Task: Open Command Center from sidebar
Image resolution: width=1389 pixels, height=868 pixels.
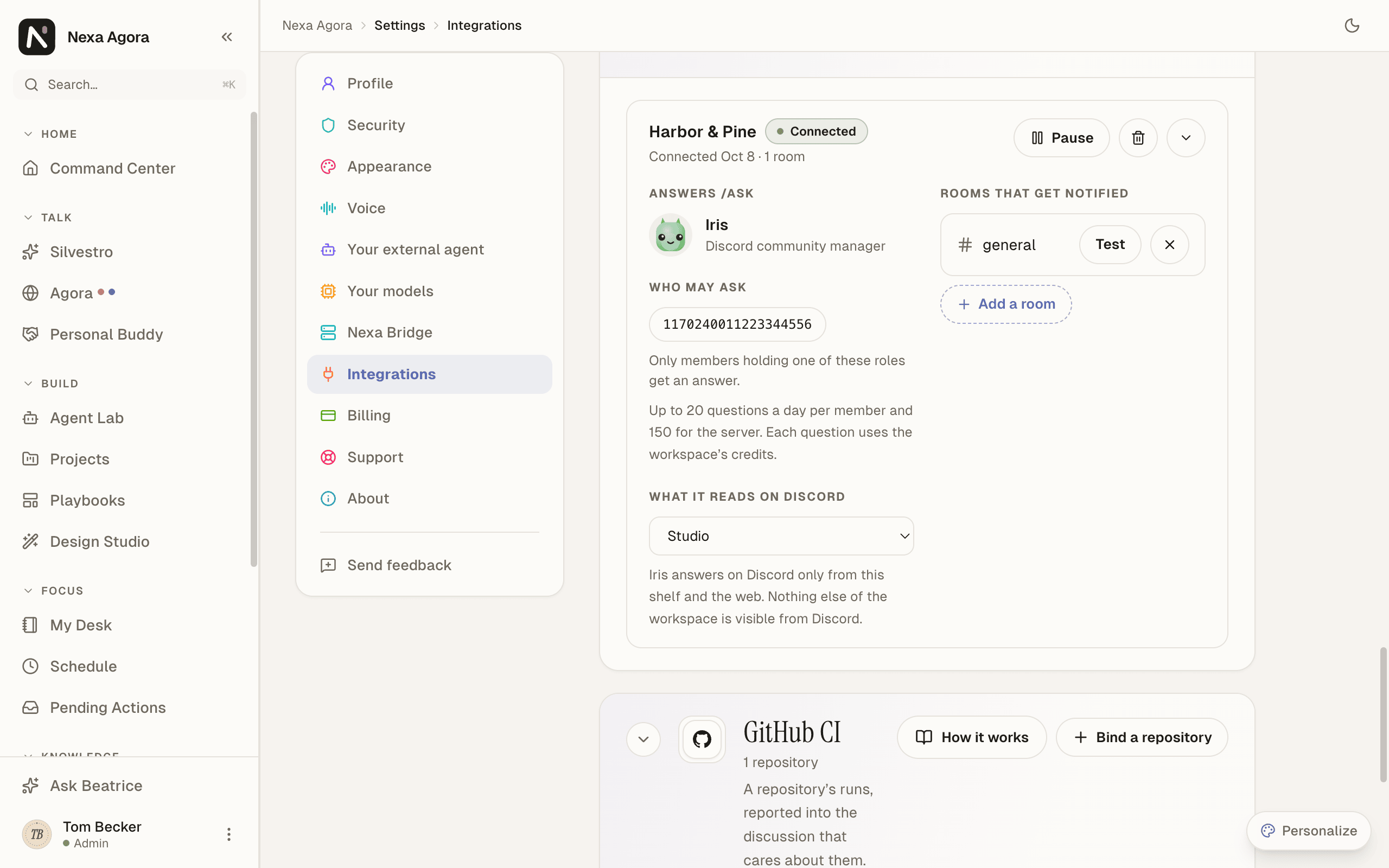Action: (129, 168)
